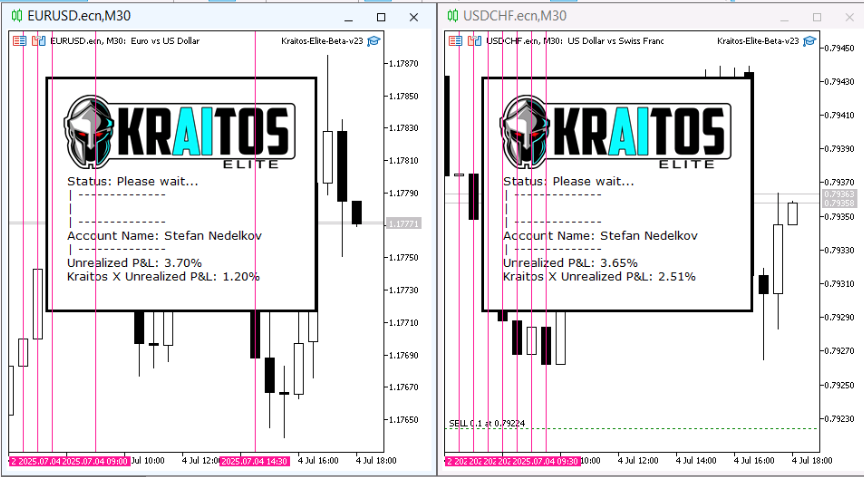
Task: Click the 2025.07.04 09:00 pink time marker in EURUSD
Action: [x=95, y=460]
